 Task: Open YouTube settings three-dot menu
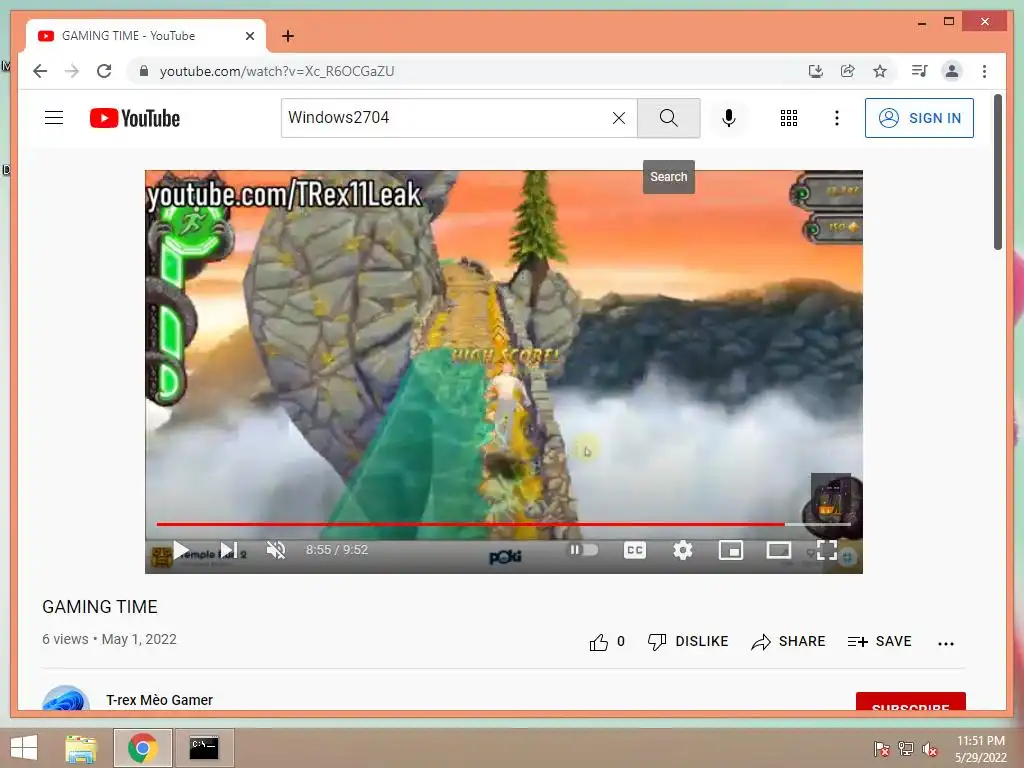click(x=837, y=118)
